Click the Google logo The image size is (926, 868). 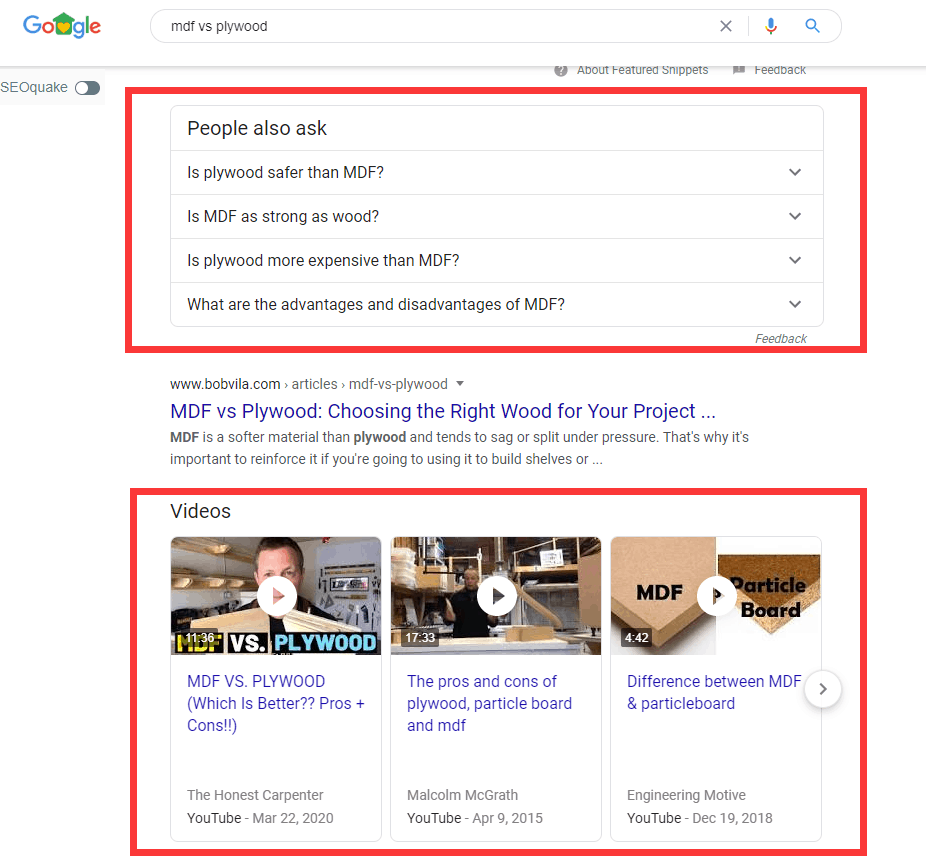pyautogui.click(x=62, y=25)
